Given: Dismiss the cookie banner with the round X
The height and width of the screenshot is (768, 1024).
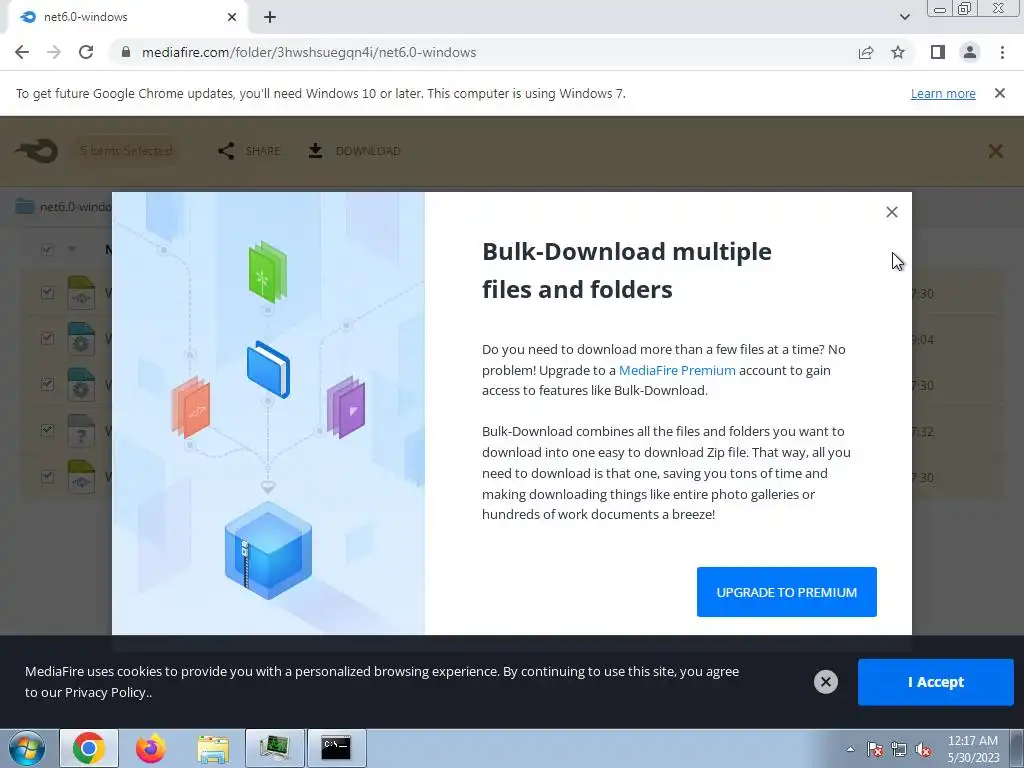Looking at the screenshot, I should click(825, 682).
